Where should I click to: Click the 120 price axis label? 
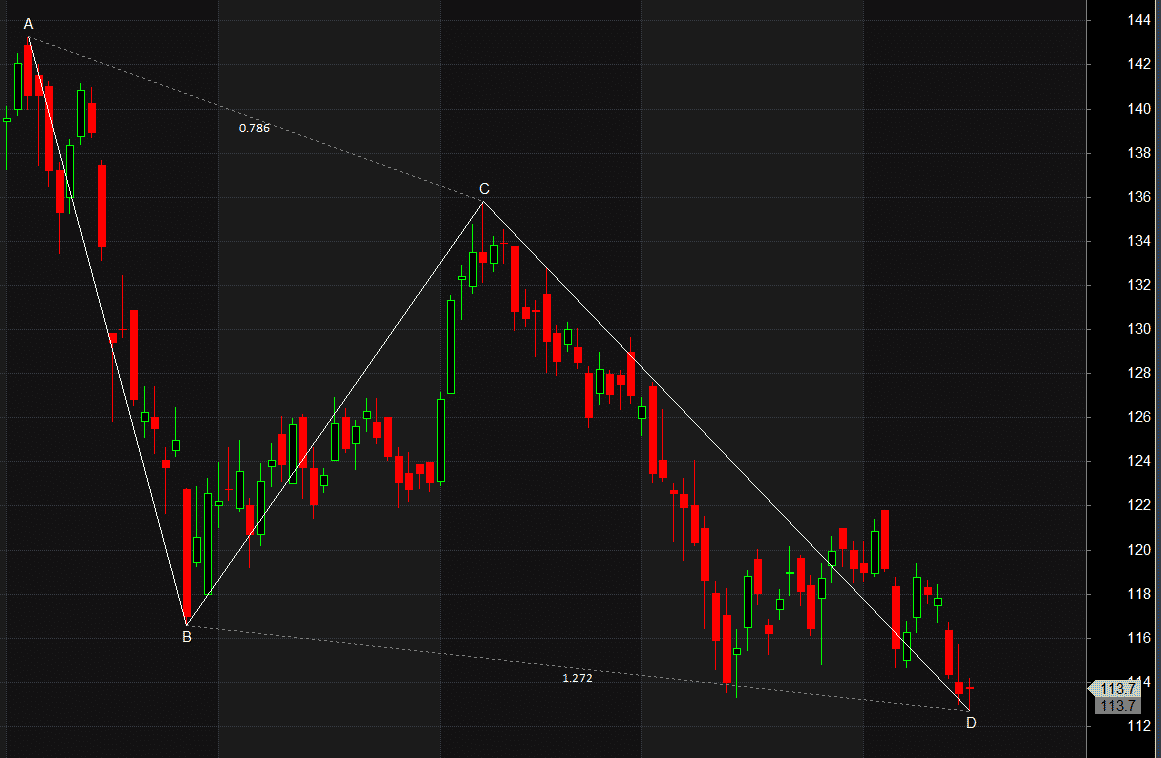[x=1138, y=550]
